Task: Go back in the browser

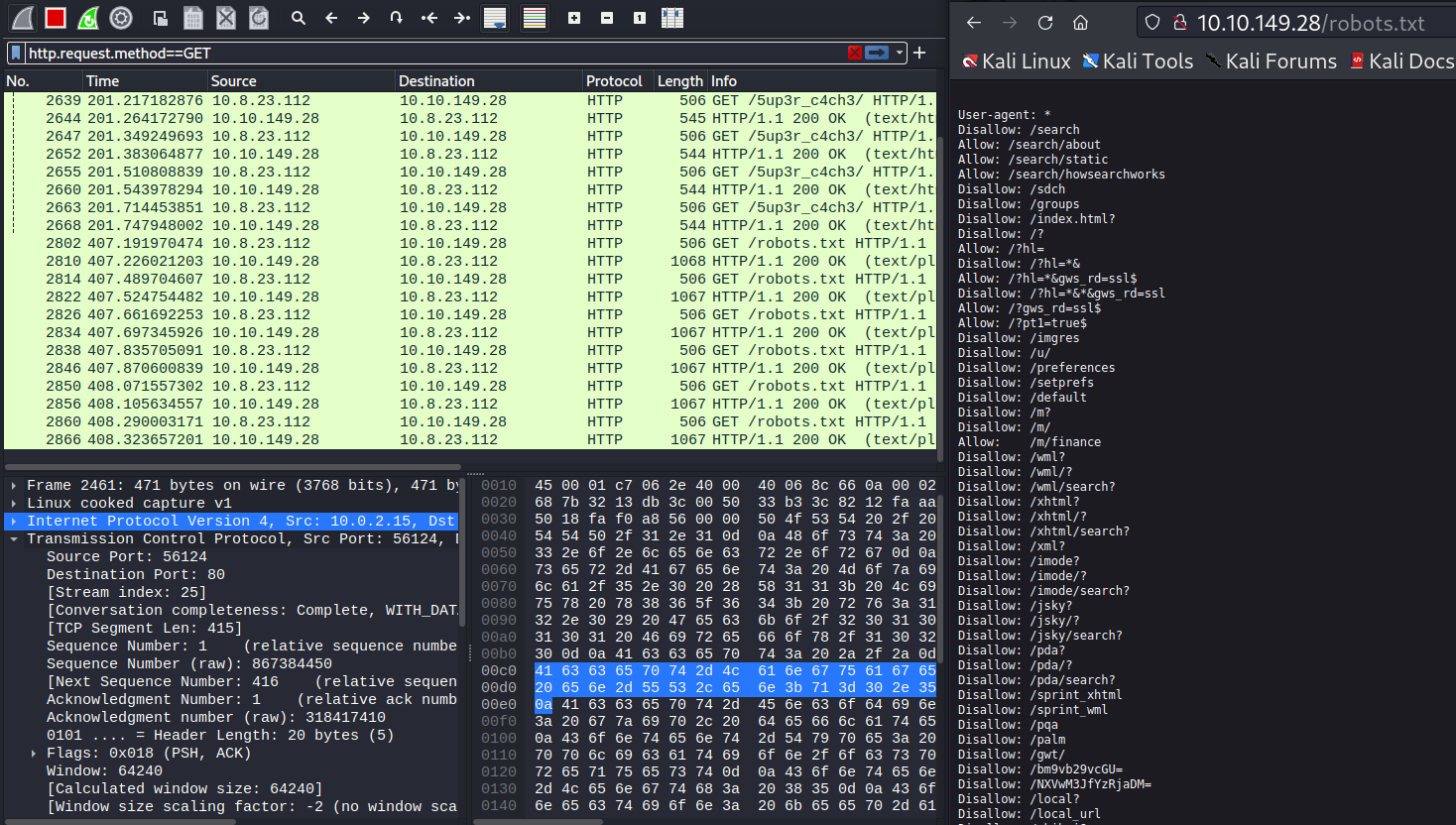Action: 974,23
